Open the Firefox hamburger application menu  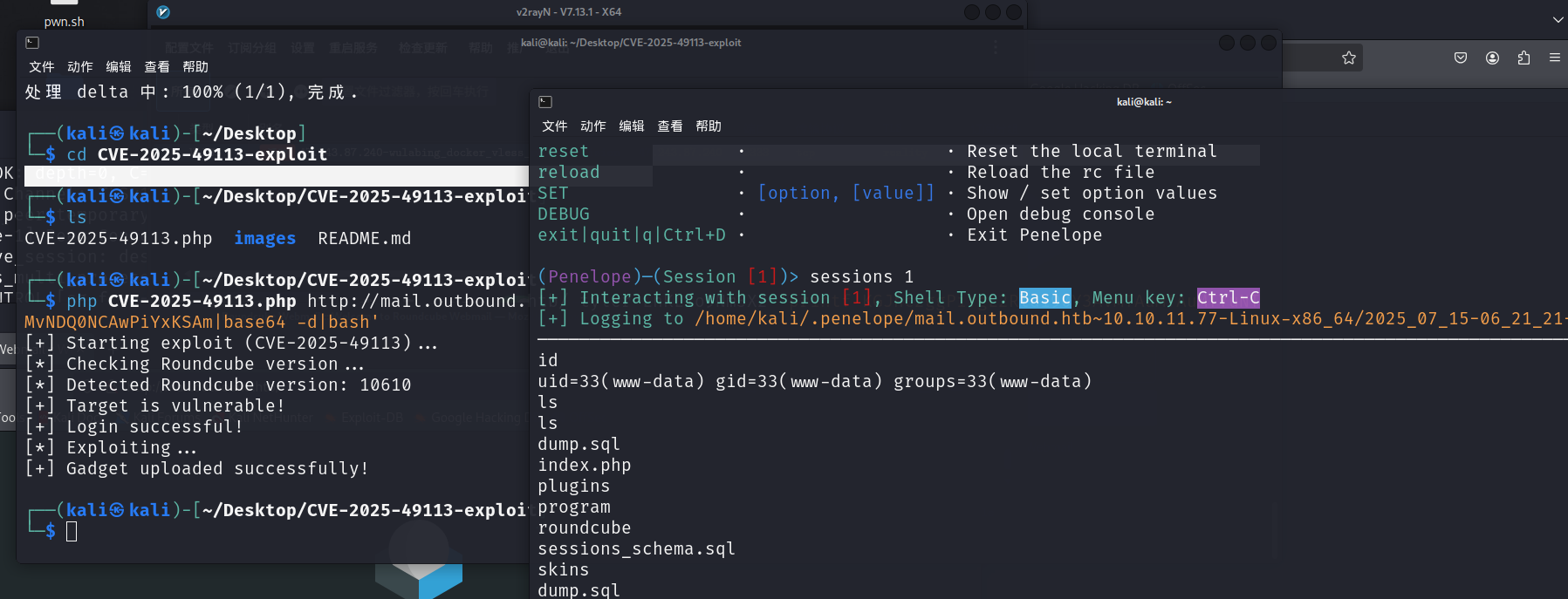(x=1555, y=58)
